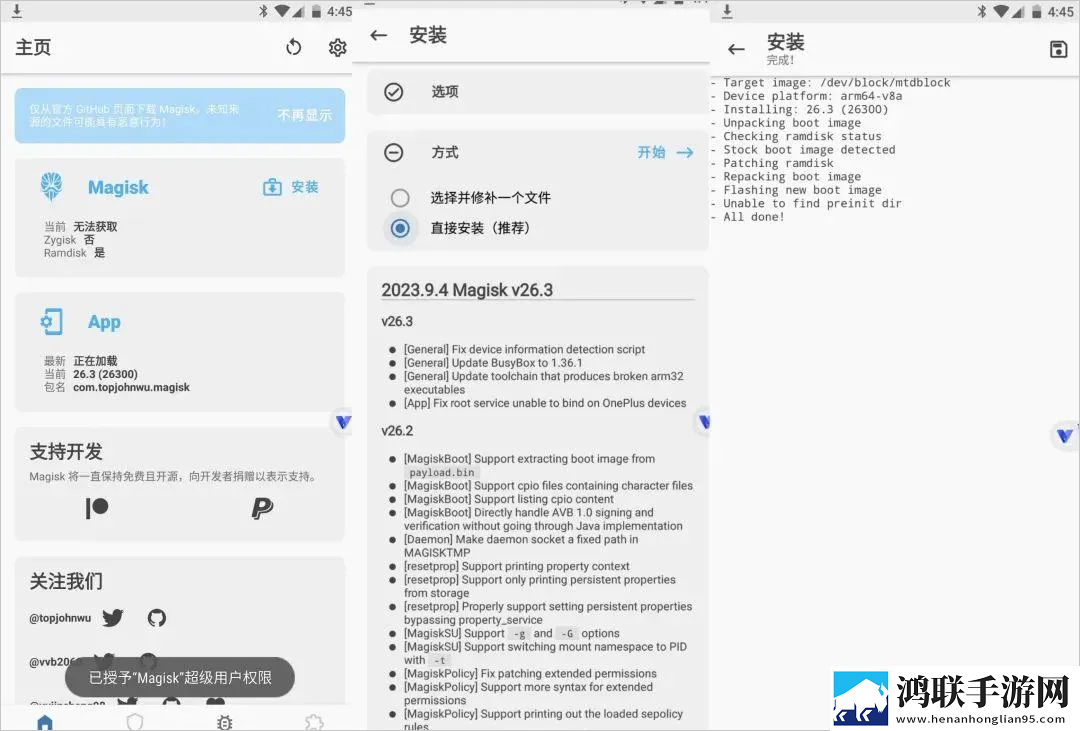Open the @topjohnwu GitHub icon
Screen dimensions: 1080x731
(157, 618)
